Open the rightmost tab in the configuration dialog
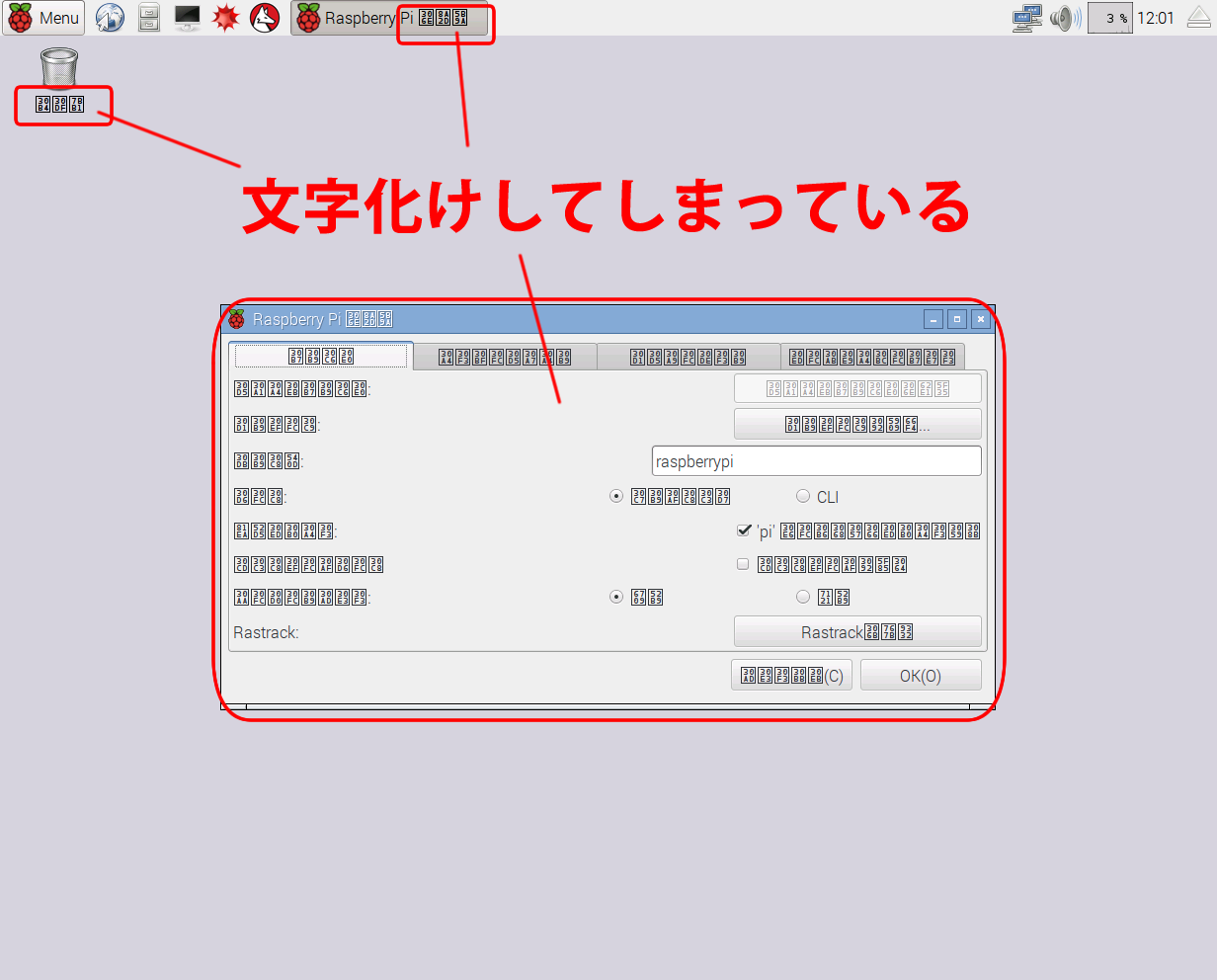The width and height of the screenshot is (1217, 980). 872,357
